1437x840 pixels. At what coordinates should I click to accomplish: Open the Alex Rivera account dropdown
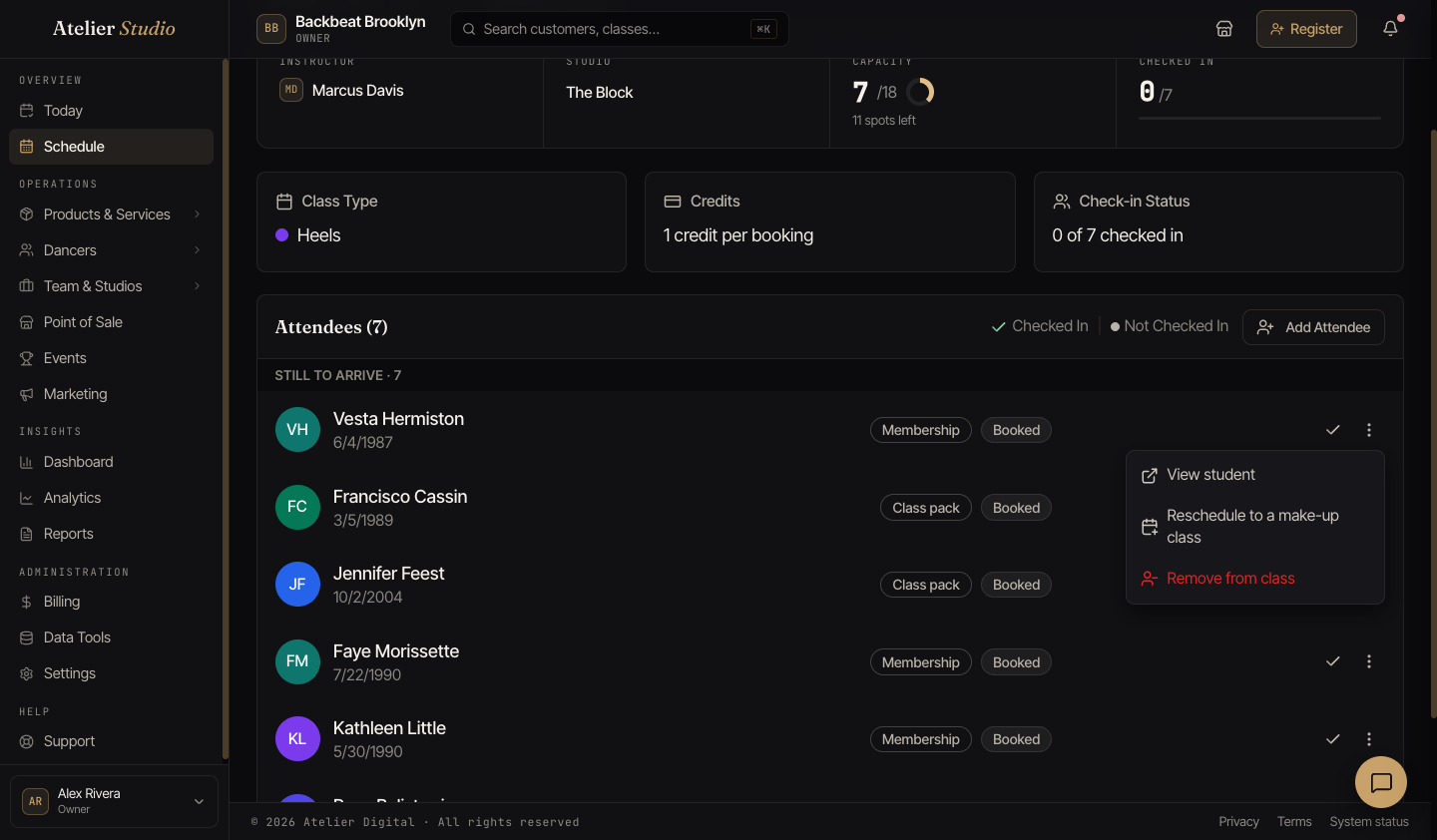(x=114, y=801)
